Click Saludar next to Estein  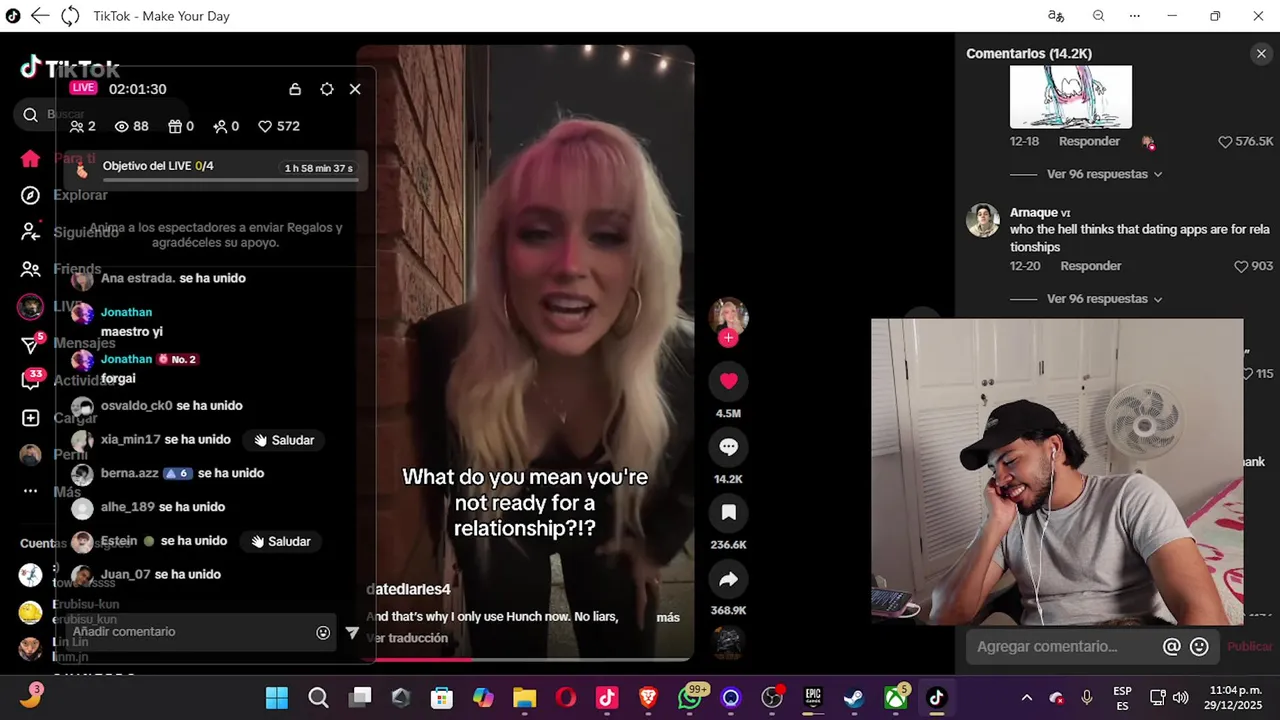point(281,541)
